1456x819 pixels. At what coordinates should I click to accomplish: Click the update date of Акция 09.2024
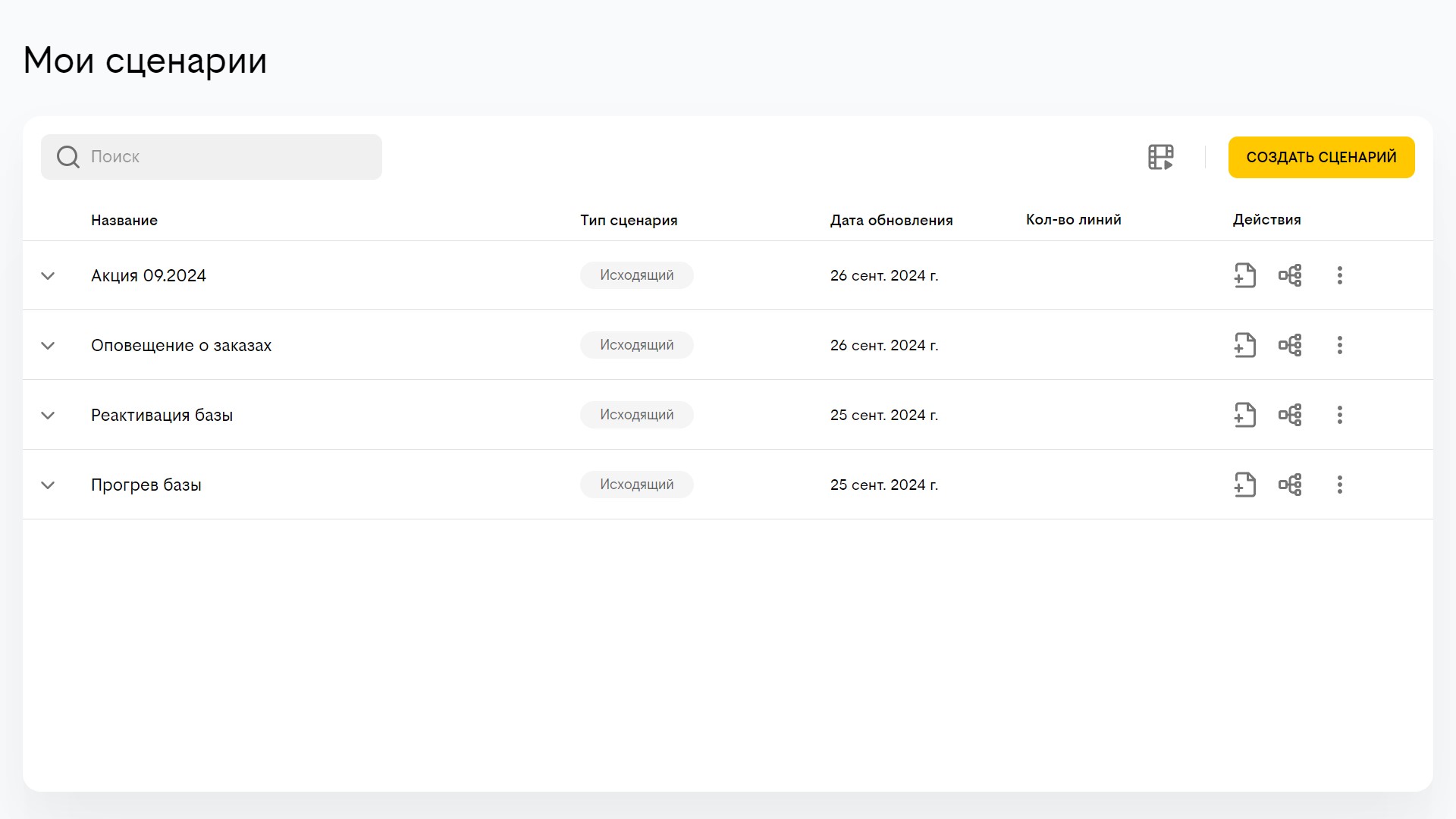(884, 275)
